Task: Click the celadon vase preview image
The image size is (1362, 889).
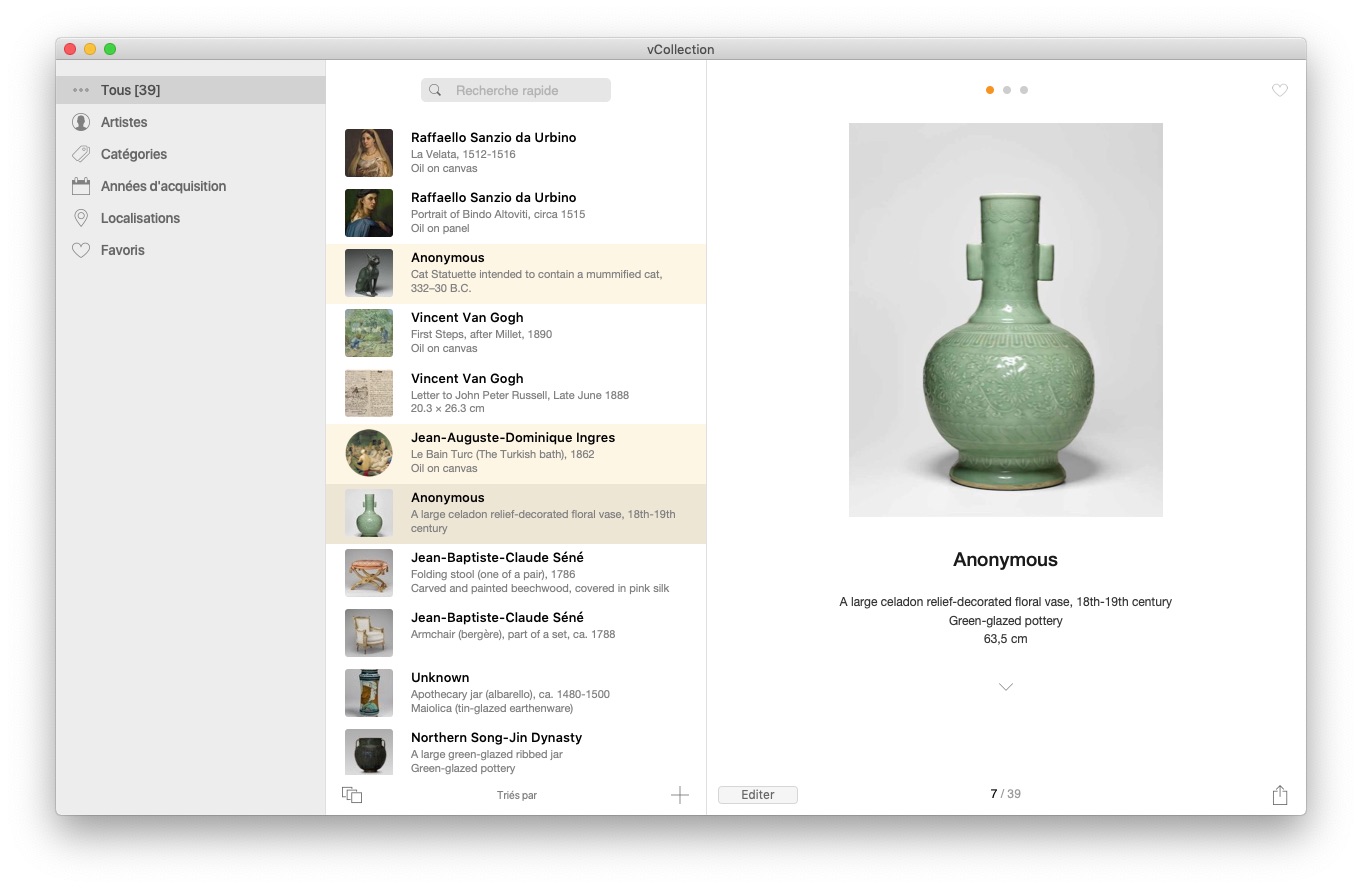Action: [x=1005, y=318]
